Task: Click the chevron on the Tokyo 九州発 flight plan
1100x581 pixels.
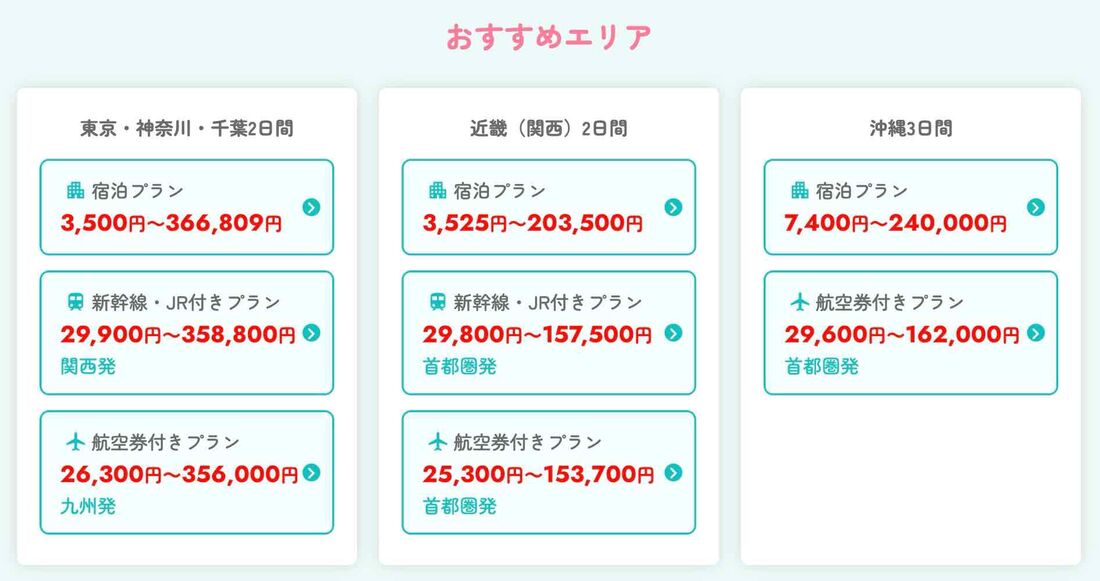Action: pos(311,473)
